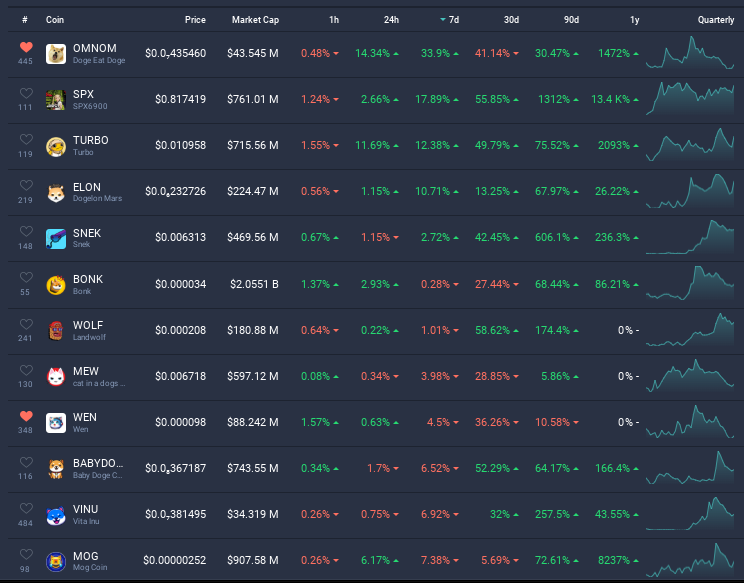Sort table by 30d change header

click(511, 19)
